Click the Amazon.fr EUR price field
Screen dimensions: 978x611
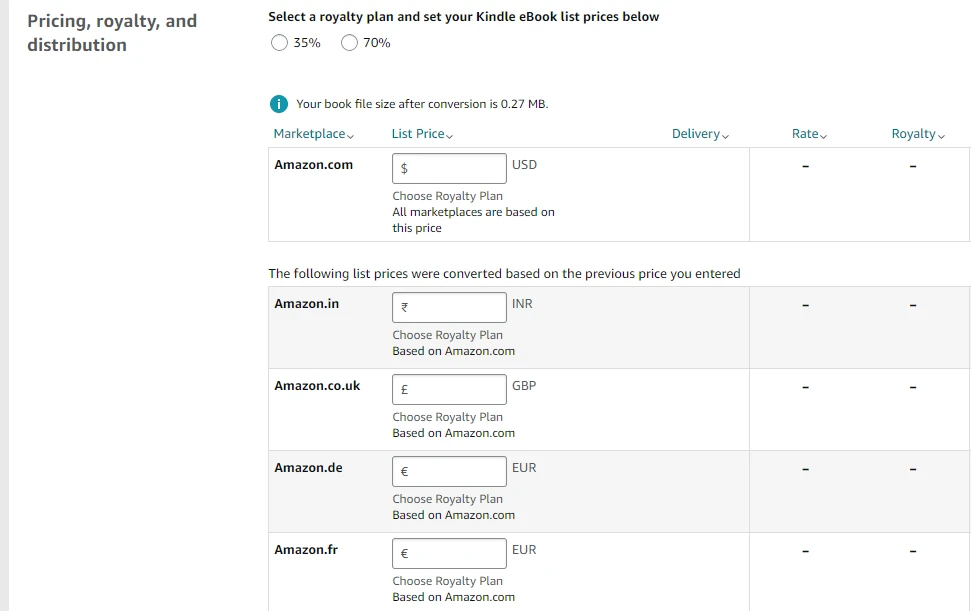[450, 553]
